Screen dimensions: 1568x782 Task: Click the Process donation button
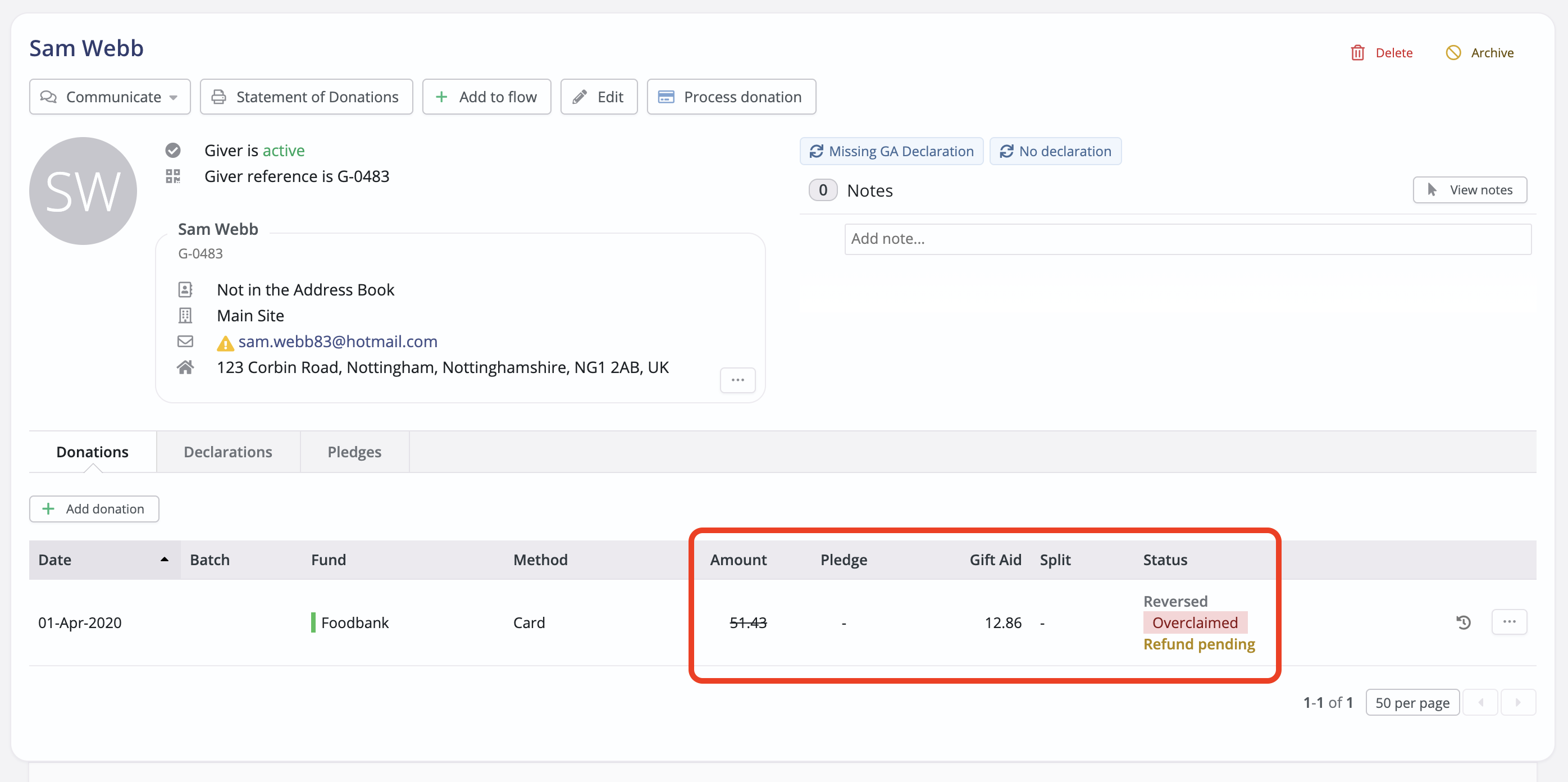tap(731, 97)
